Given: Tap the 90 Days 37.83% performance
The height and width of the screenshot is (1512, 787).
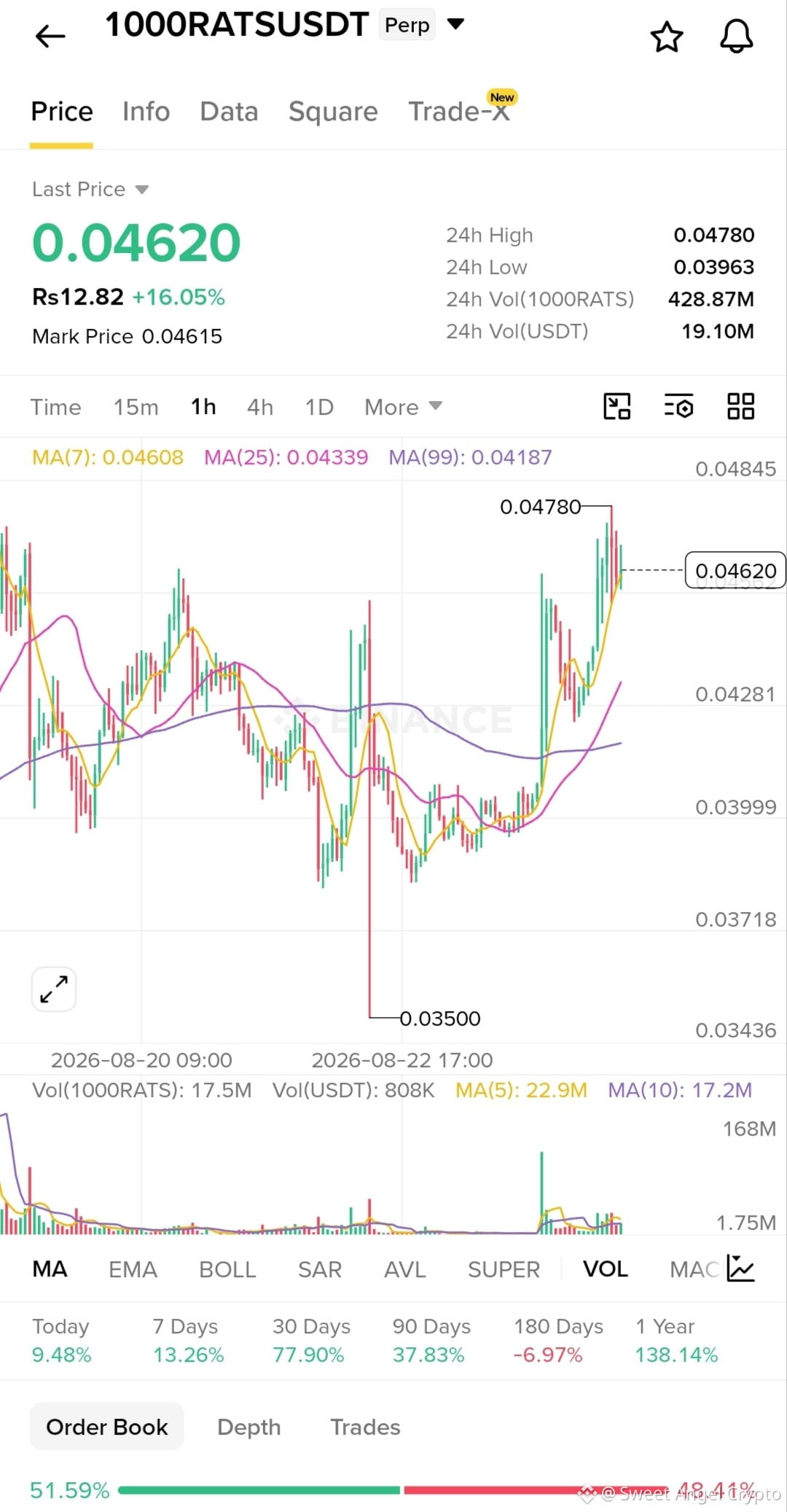Looking at the screenshot, I should [x=431, y=1340].
